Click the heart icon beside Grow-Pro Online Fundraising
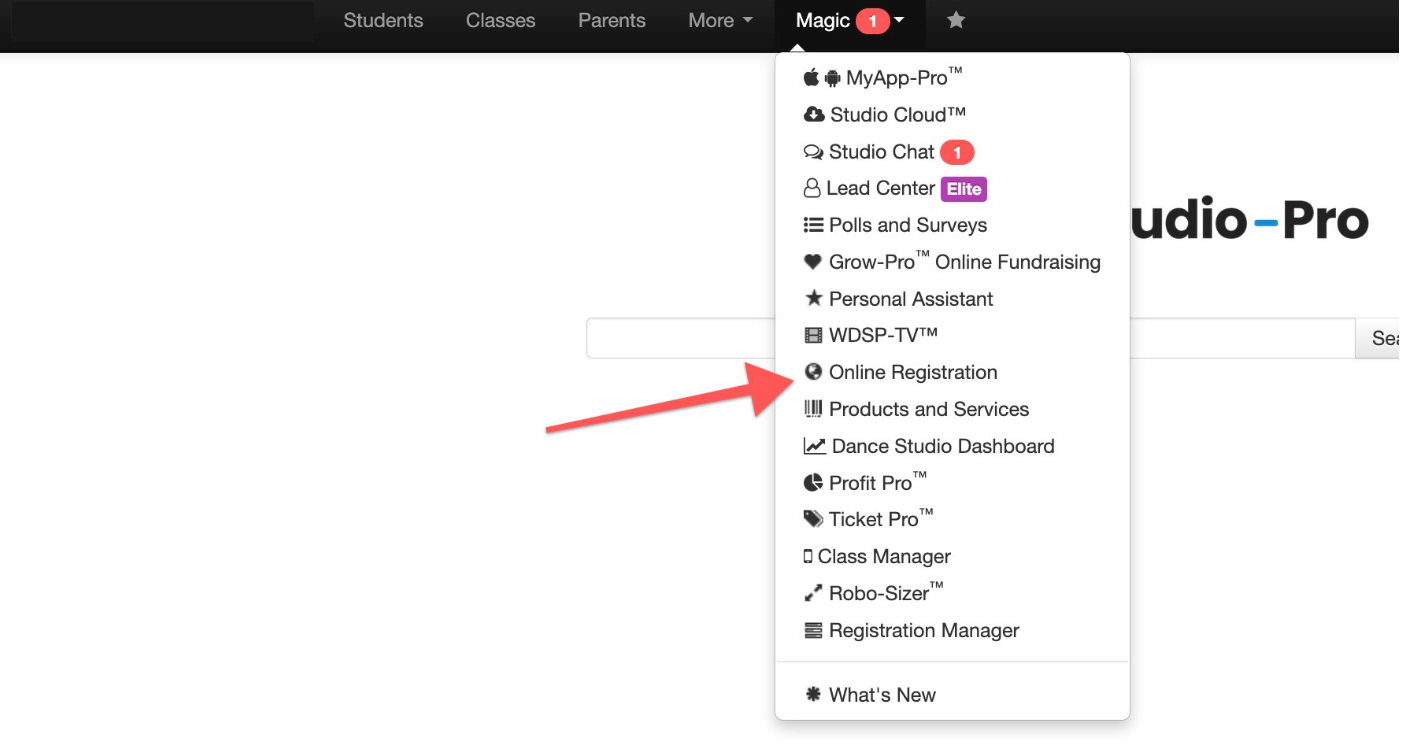Screen dimensions: 1404x746 click(x=813, y=262)
